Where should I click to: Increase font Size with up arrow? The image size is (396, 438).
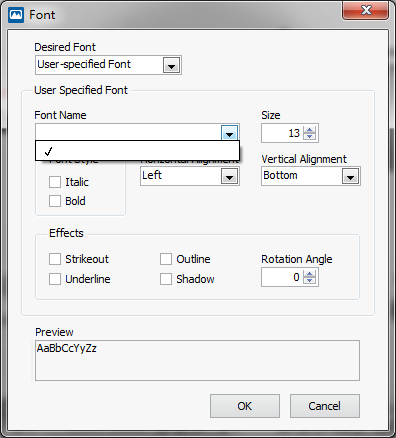click(x=310, y=130)
